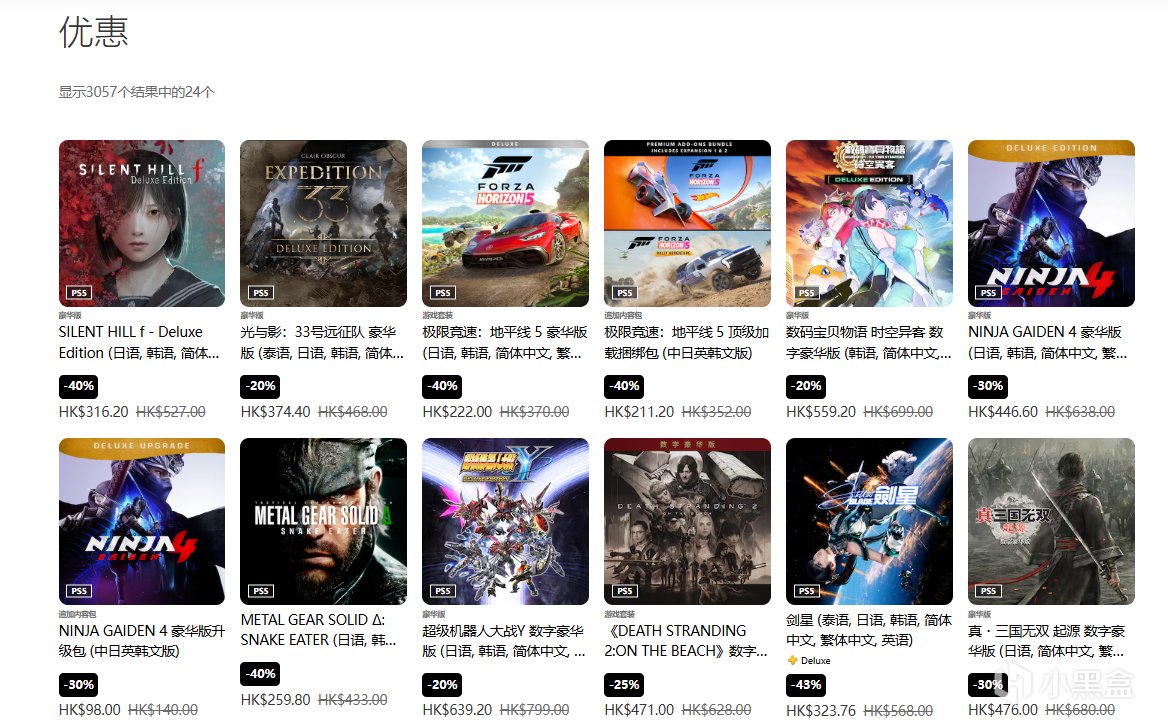1168x724 pixels.
Task: Open the Stellar Blade cover image
Action: 869,521
